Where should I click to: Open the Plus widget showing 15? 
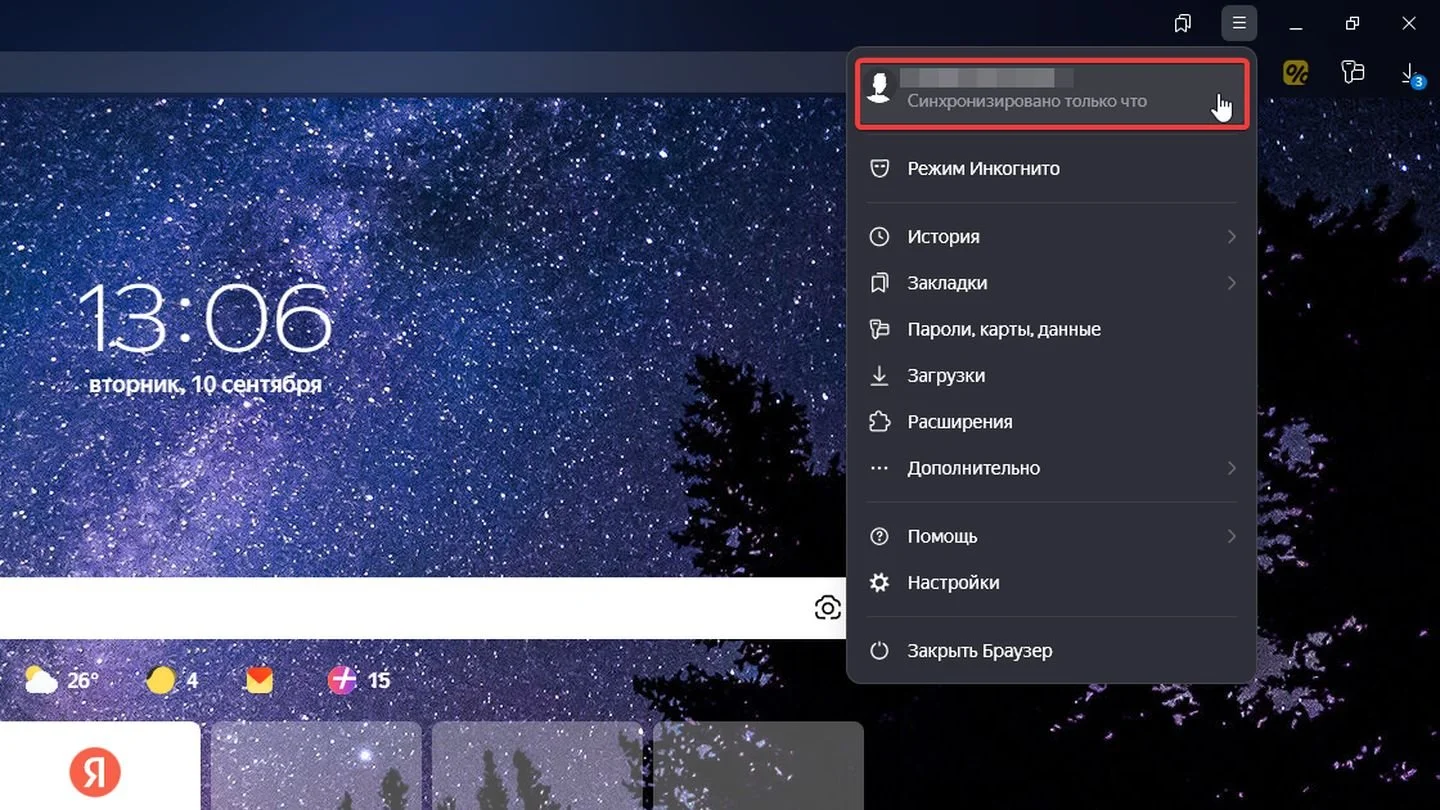coord(359,681)
